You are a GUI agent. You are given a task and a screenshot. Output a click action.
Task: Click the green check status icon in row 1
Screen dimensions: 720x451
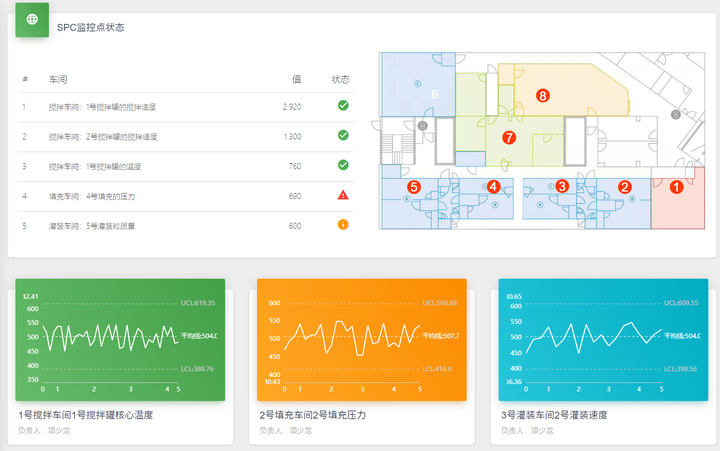click(343, 106)
